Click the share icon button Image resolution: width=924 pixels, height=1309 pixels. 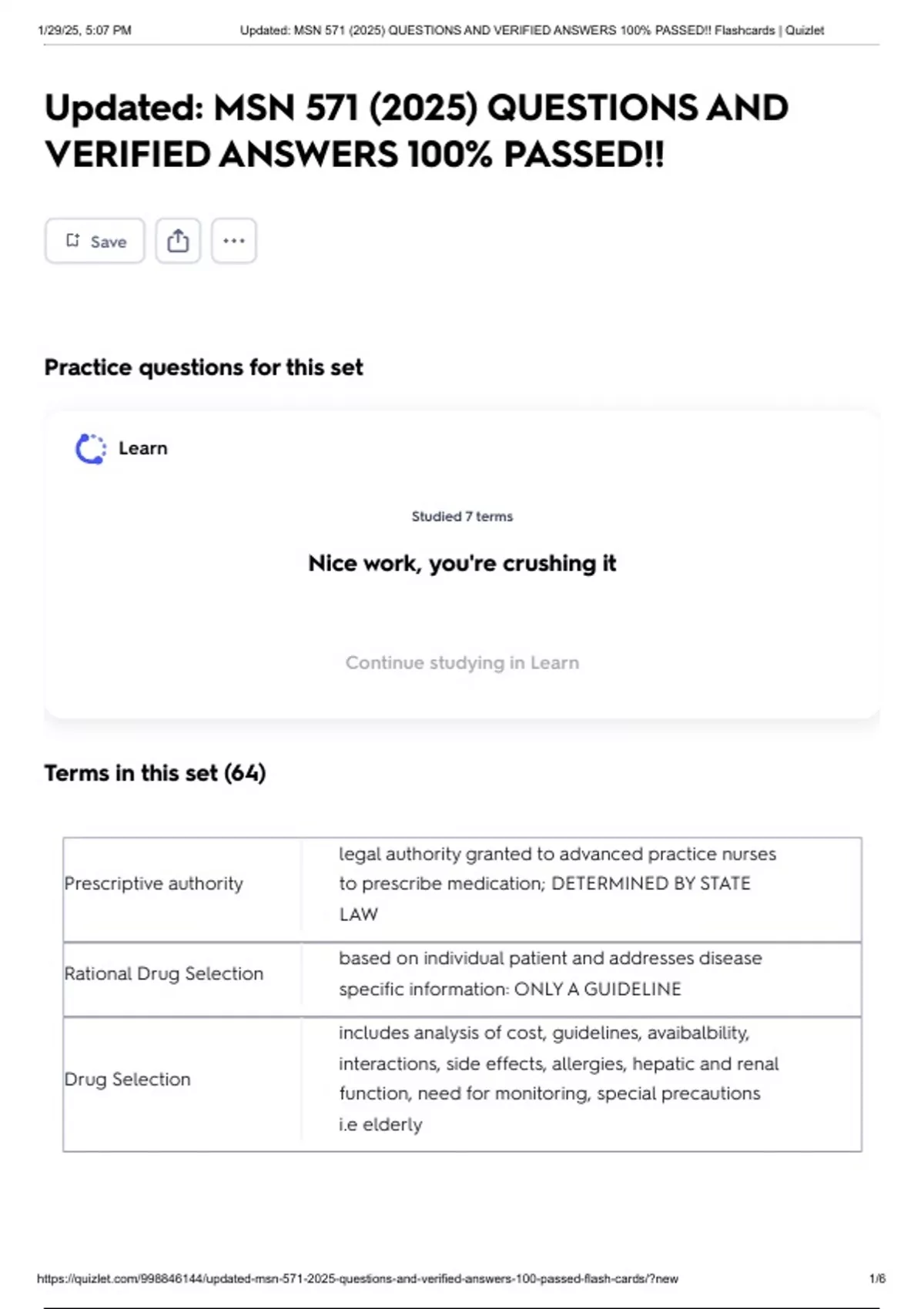pyautogui.click(x=178, y=241)
